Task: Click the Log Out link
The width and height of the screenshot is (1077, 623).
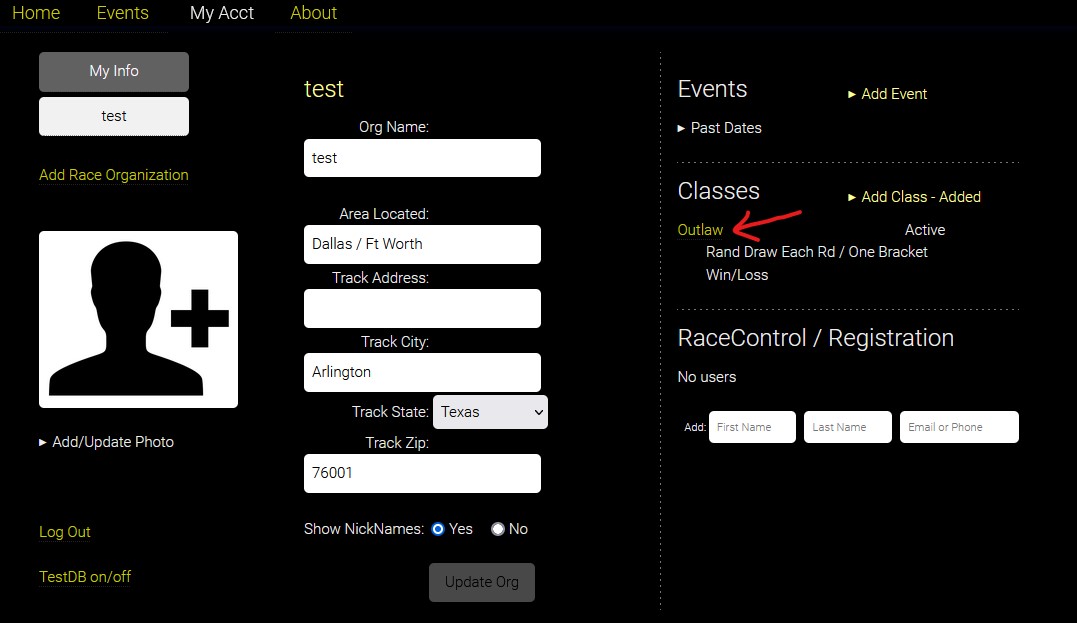Action: pos(65,532)
